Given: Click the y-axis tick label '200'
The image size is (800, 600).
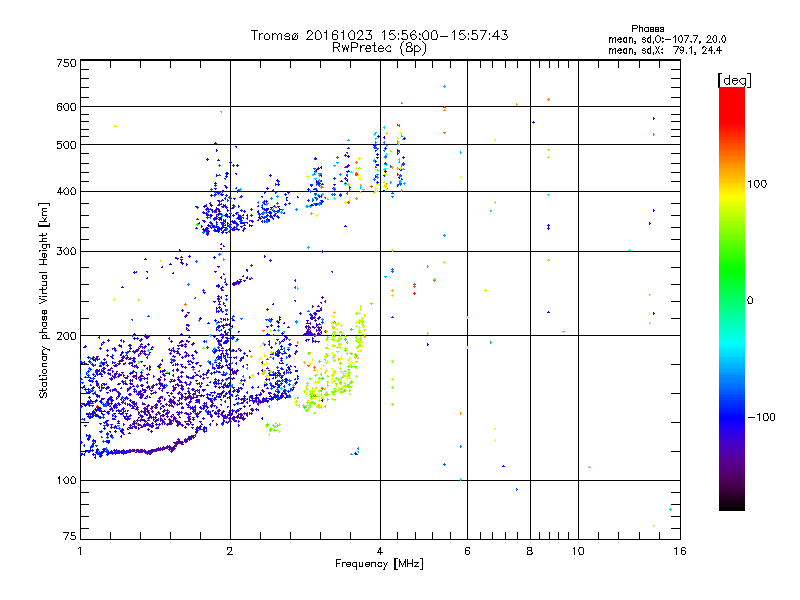Looking at the screenshot, I should pos(66,336).
